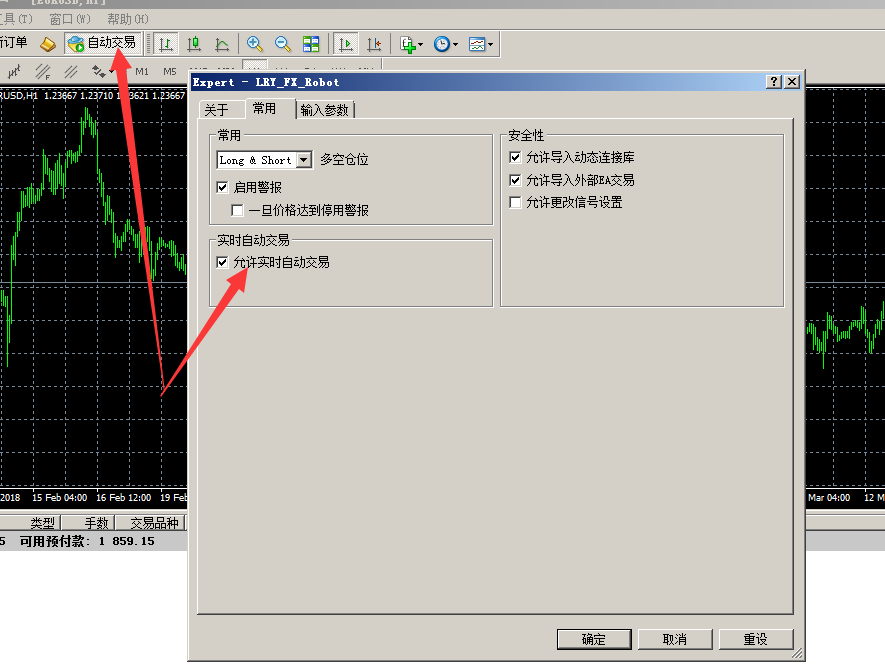
Task: Toggle 允许实时自动交易 checkbox
Action: pyautogui.click(x=222, y=262)
